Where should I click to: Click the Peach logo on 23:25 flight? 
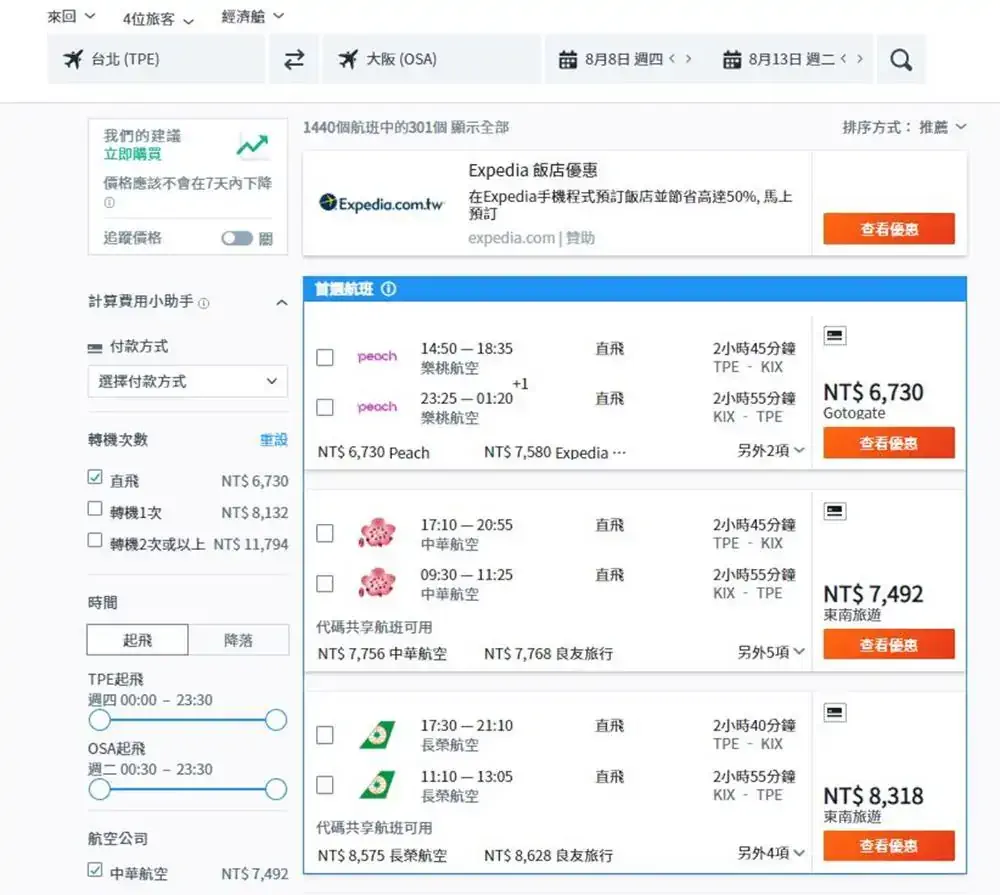(377, 406)
